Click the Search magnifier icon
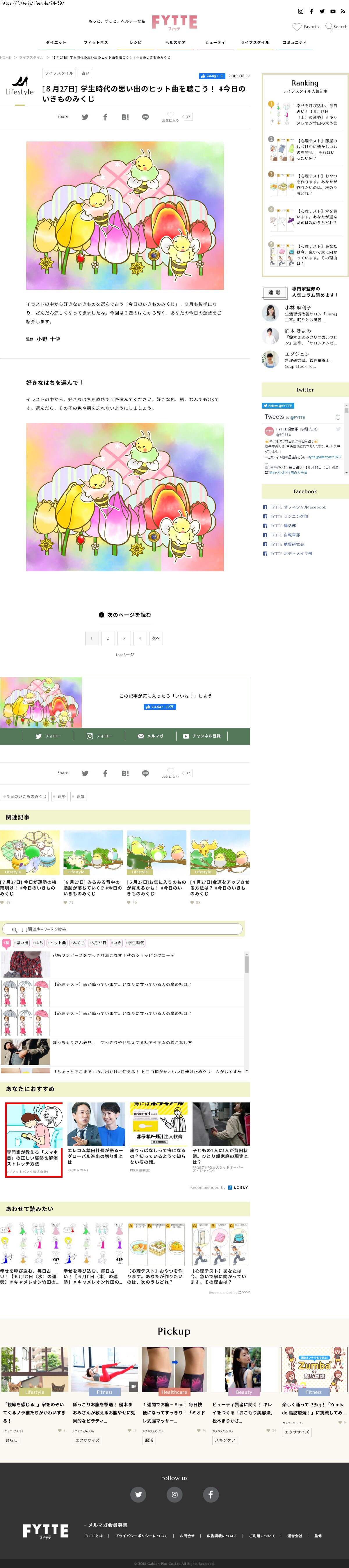Image resolution: width=349 pixels, height=1568 pixels. coord(329,26)
